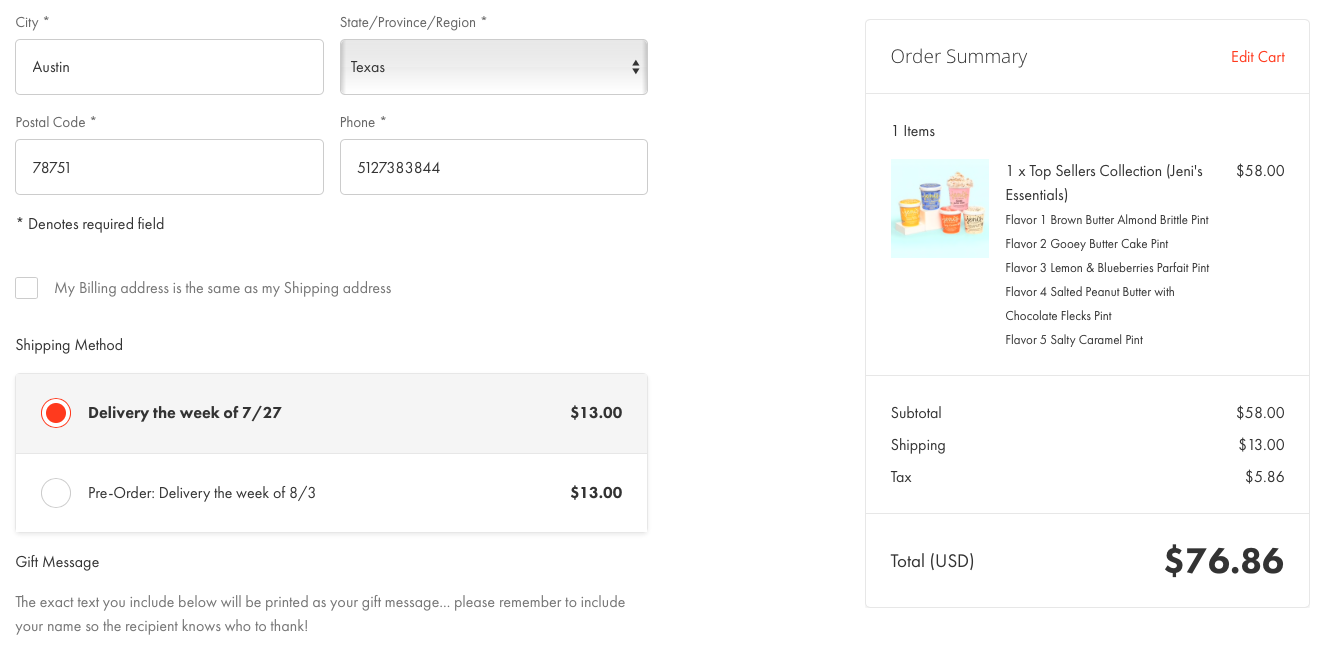Click the Flavor 5 Salty Caramel Pint line
Viewport: 1335px width, 651px height.
tap(1073, 340)
